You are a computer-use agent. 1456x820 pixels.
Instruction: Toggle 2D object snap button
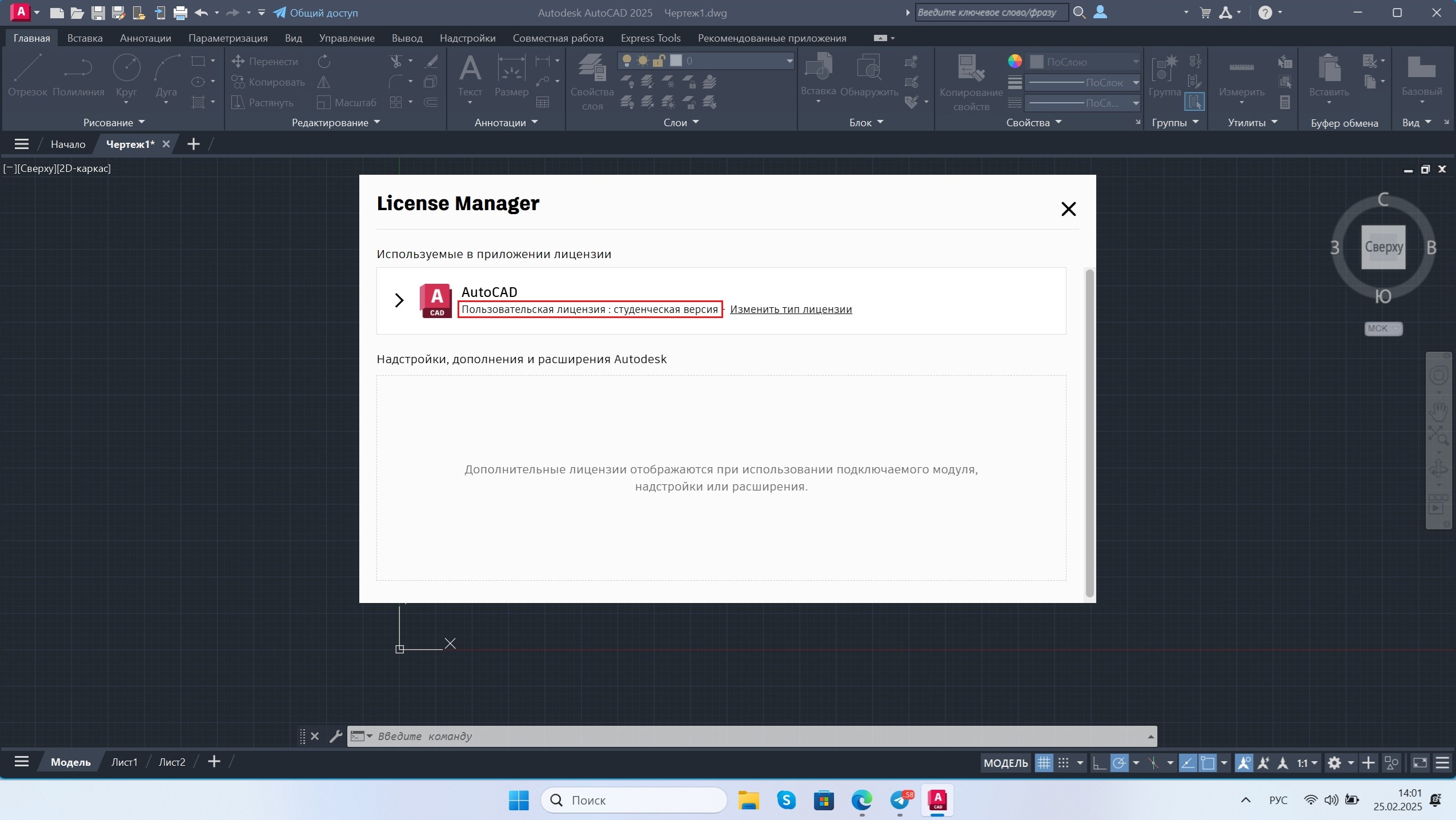tap(1208, 763)
